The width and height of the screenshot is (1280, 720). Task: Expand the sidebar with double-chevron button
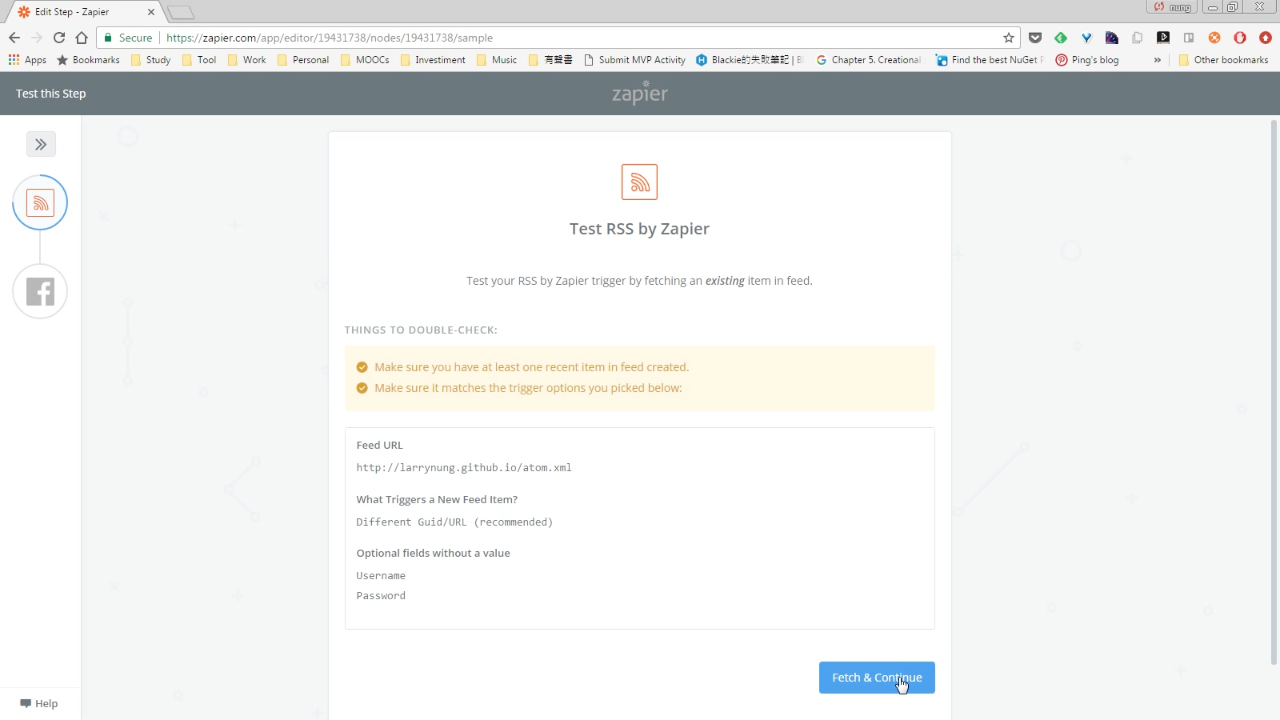click(x=41, y=144)
